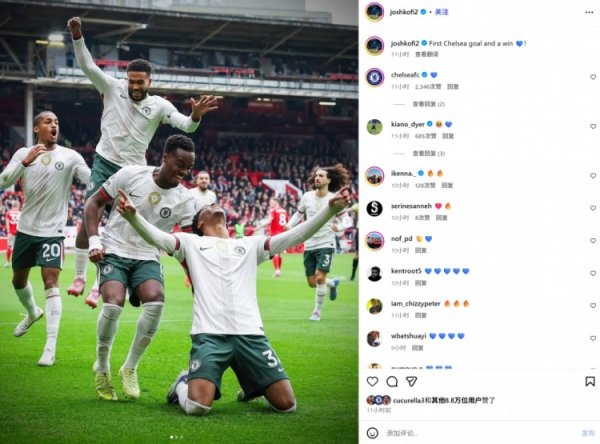Follow joshkofi2 from the post header

pos(441,12)
